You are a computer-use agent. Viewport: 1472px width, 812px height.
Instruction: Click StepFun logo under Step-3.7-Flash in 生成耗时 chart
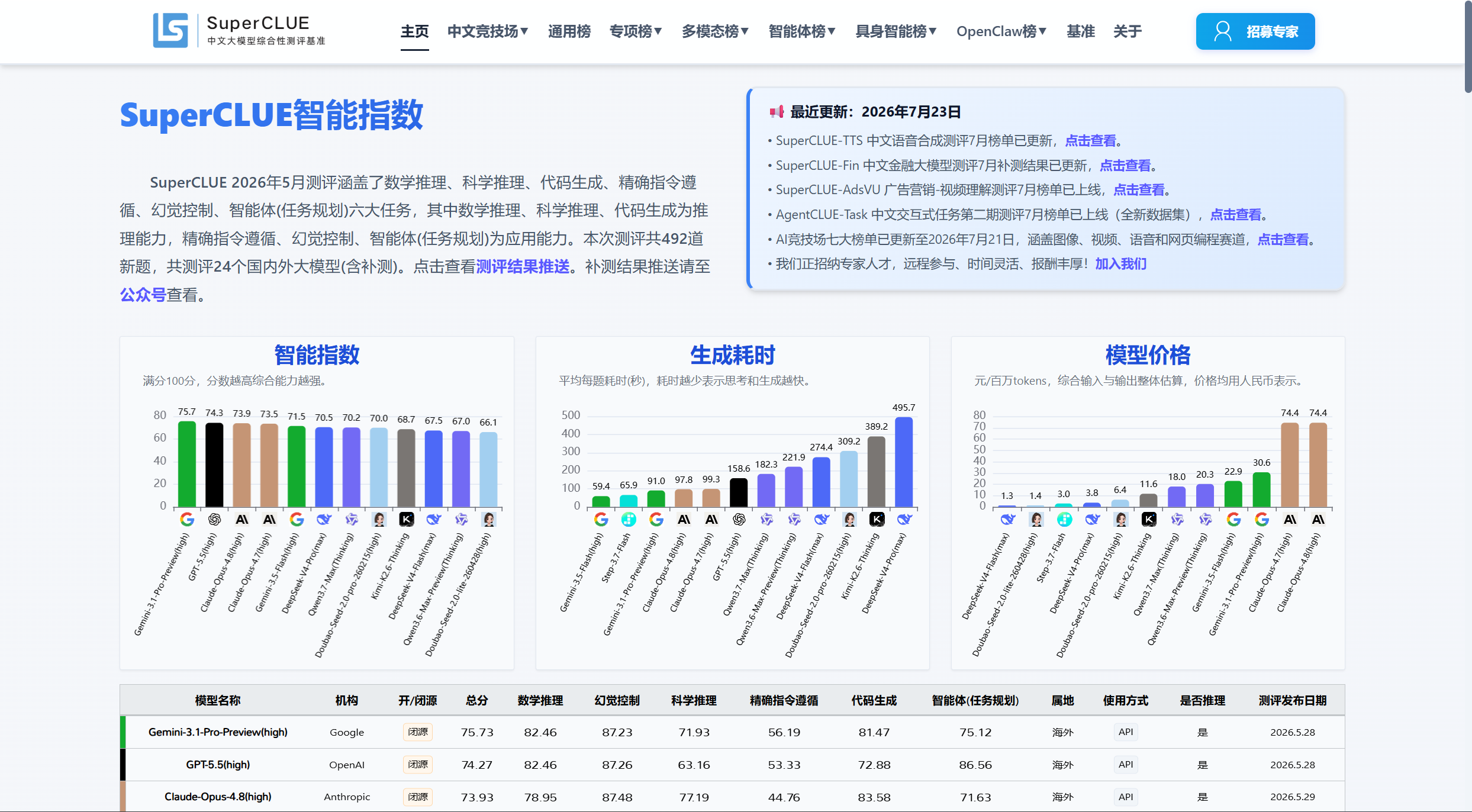[x=629, y=520]
